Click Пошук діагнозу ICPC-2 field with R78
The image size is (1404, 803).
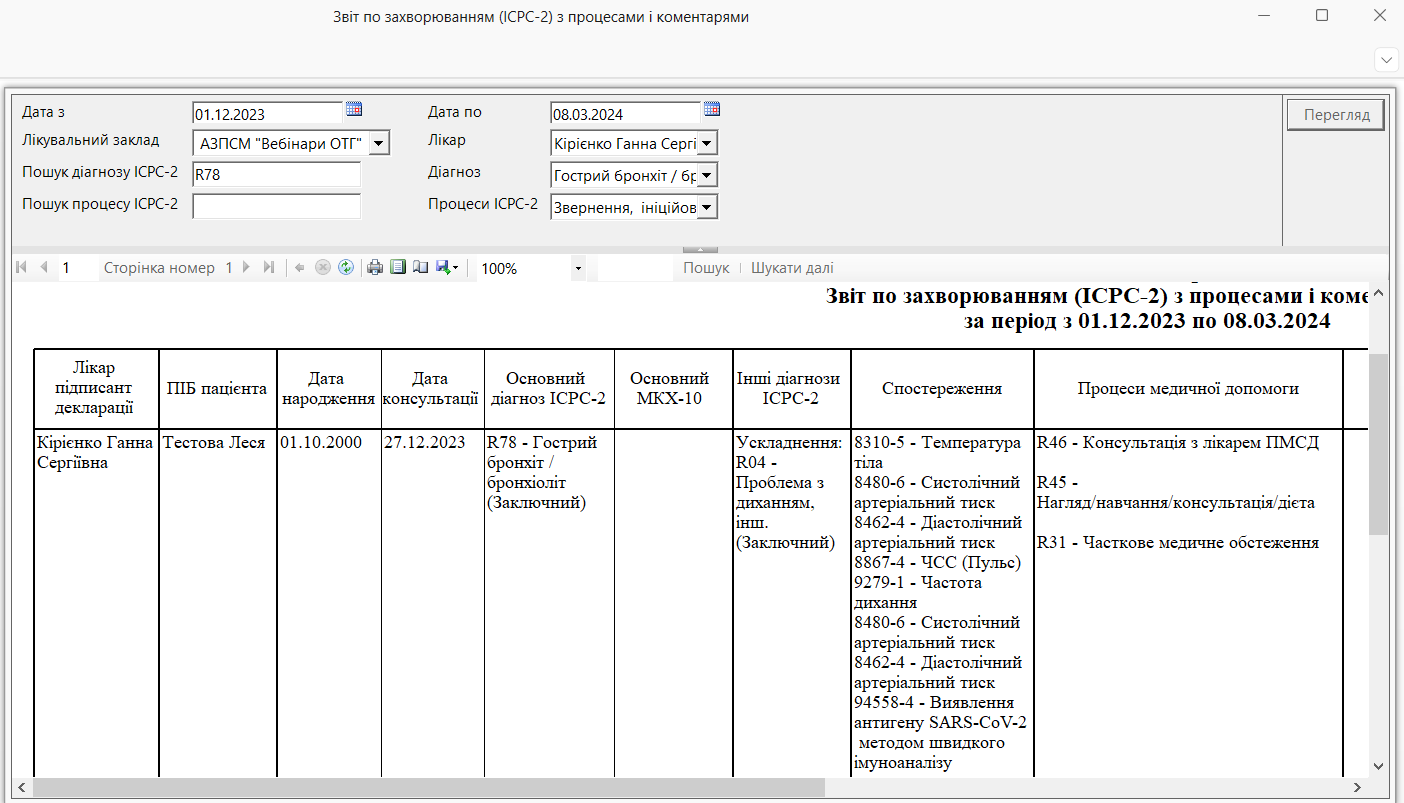276,175
